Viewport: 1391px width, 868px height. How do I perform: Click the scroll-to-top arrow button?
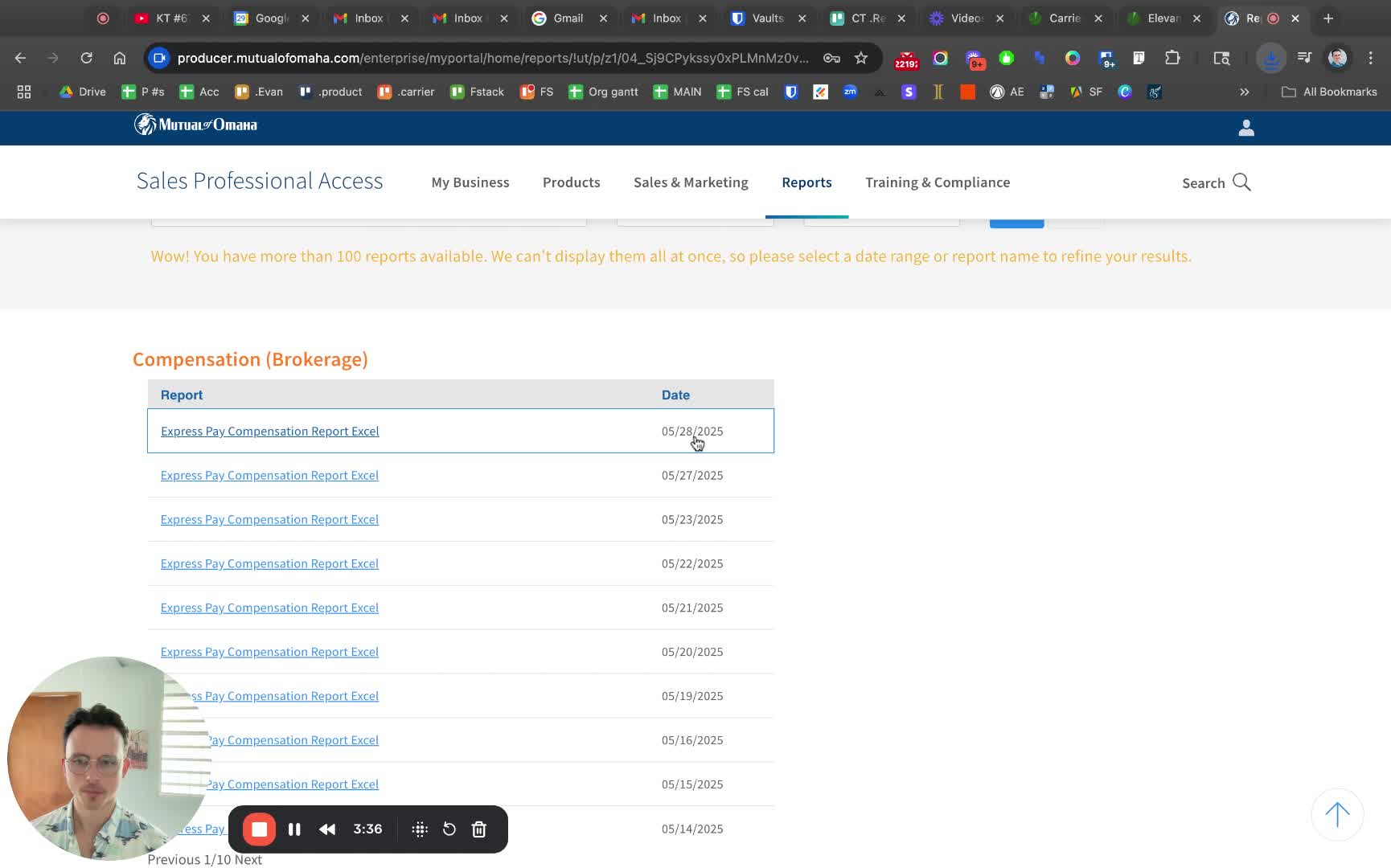pos(1337,814)
